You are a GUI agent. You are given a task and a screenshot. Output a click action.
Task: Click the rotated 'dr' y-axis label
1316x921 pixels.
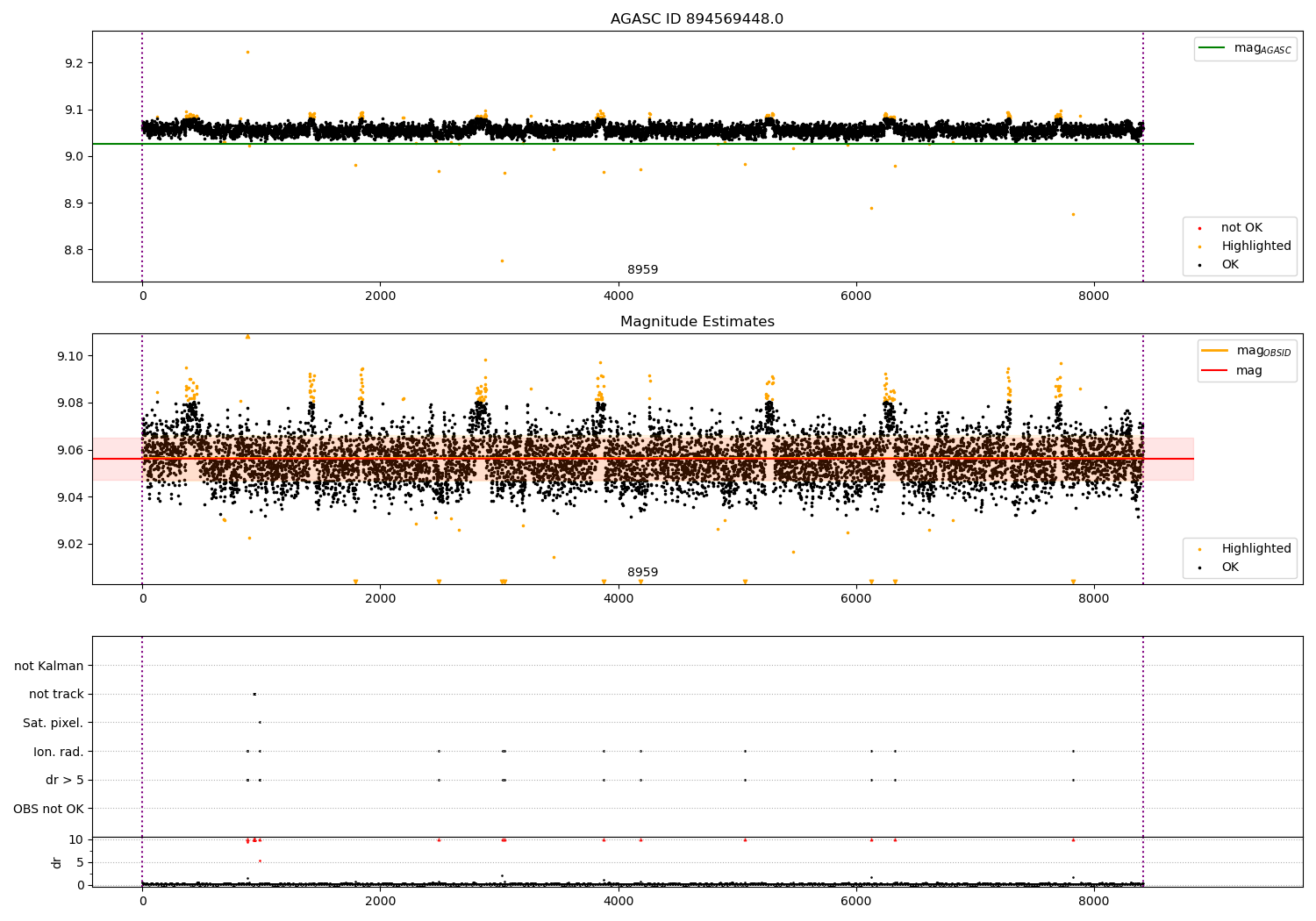pos(57,862)
